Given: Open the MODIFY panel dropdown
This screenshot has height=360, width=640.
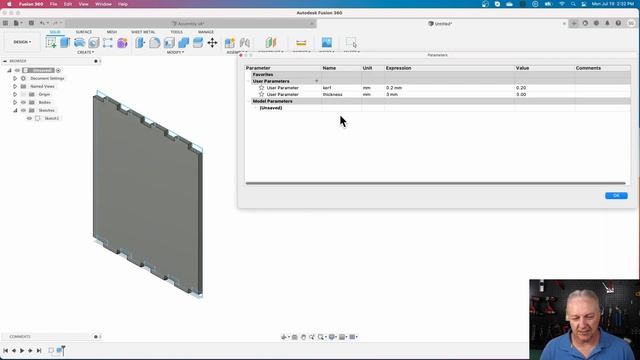Looking at the screenshot, I should point(175,52).
